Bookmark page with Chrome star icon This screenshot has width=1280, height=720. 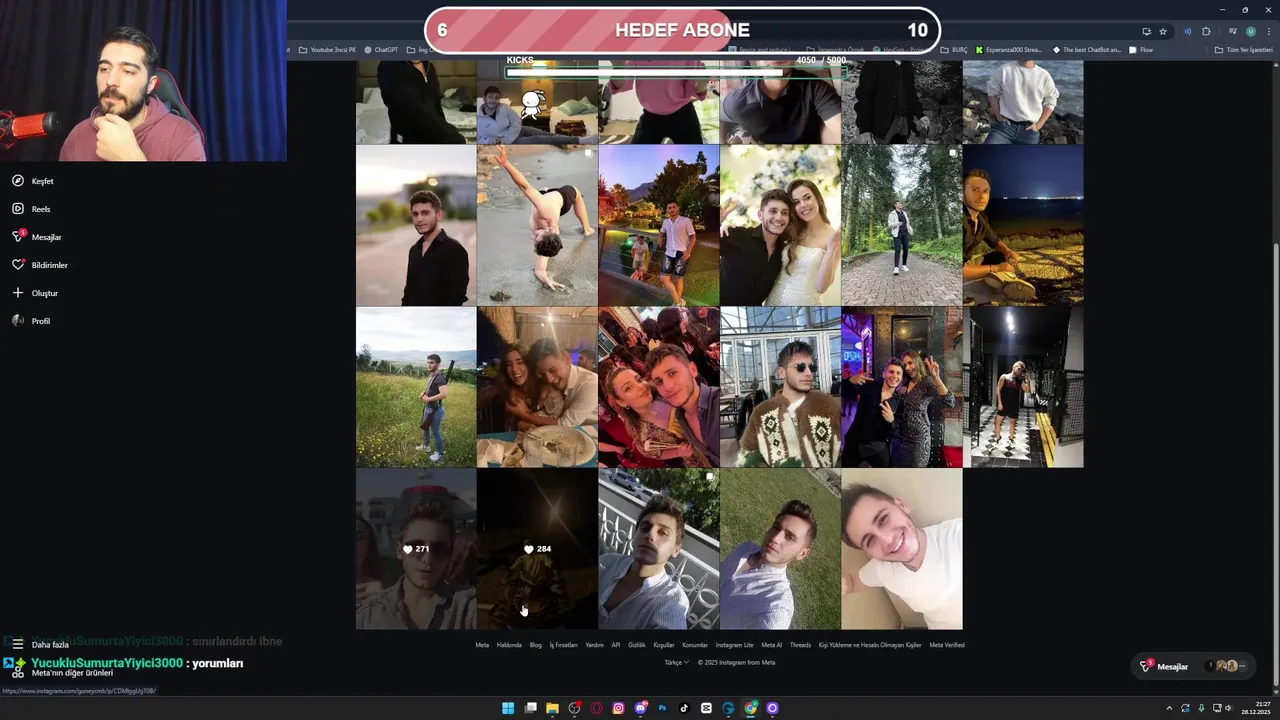(1163, 32)
